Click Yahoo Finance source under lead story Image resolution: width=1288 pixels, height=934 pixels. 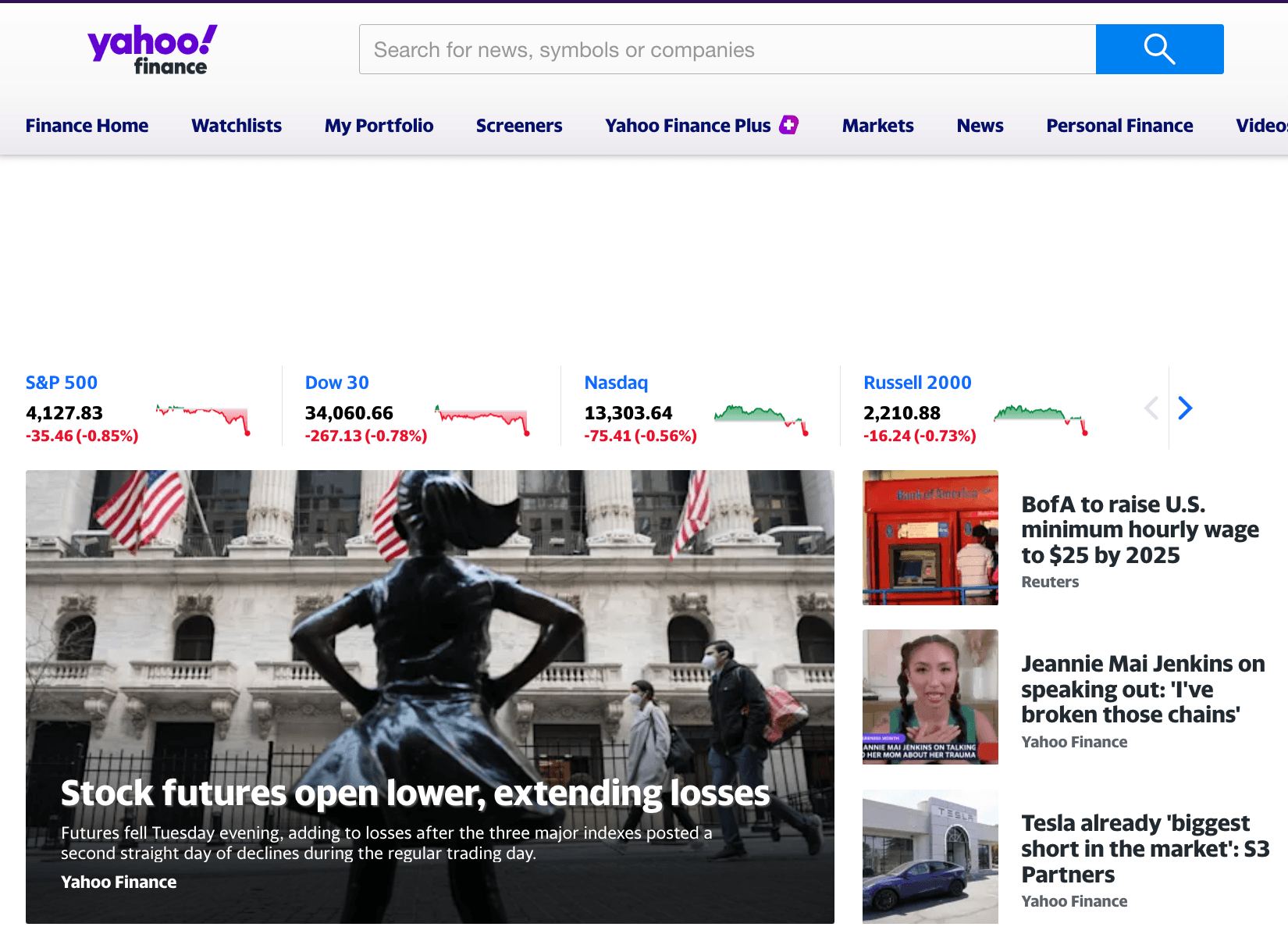[119, 882]
